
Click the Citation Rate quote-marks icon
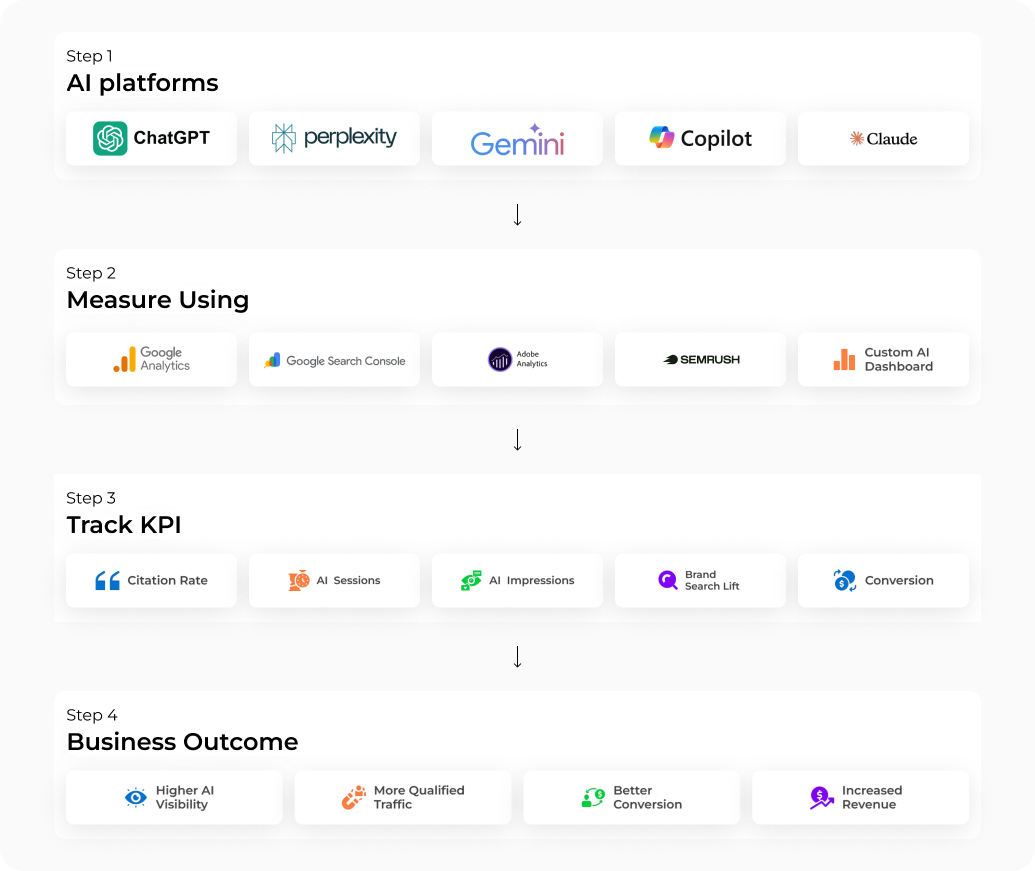point(108,581)
